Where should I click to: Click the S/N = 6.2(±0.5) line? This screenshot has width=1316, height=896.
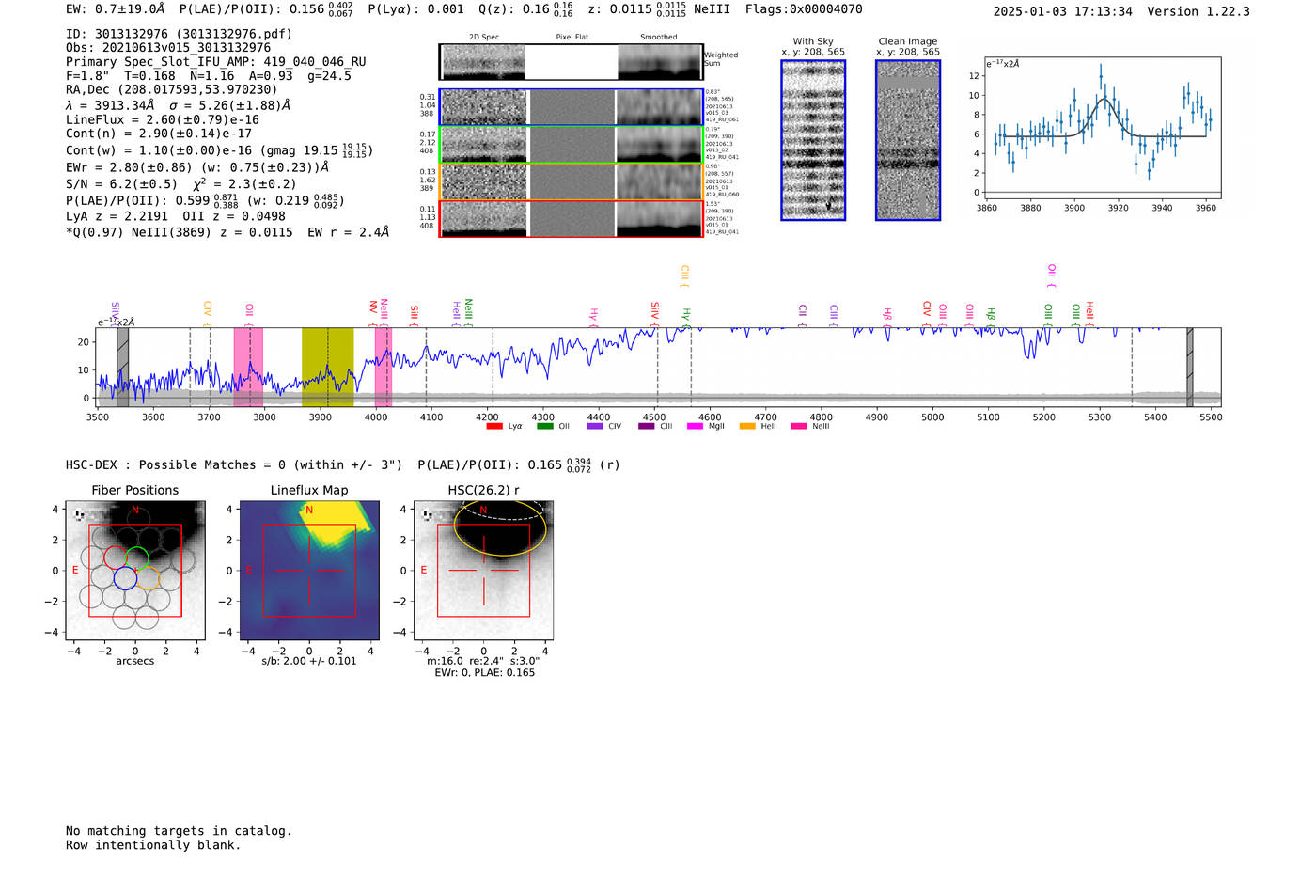coord(180,184)
